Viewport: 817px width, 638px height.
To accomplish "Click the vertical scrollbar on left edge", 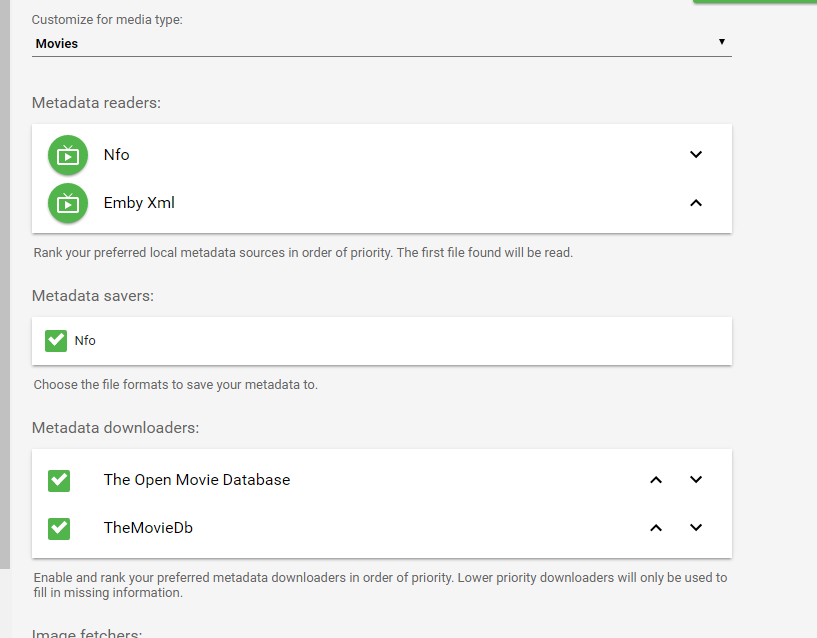I will coord(5,300).
